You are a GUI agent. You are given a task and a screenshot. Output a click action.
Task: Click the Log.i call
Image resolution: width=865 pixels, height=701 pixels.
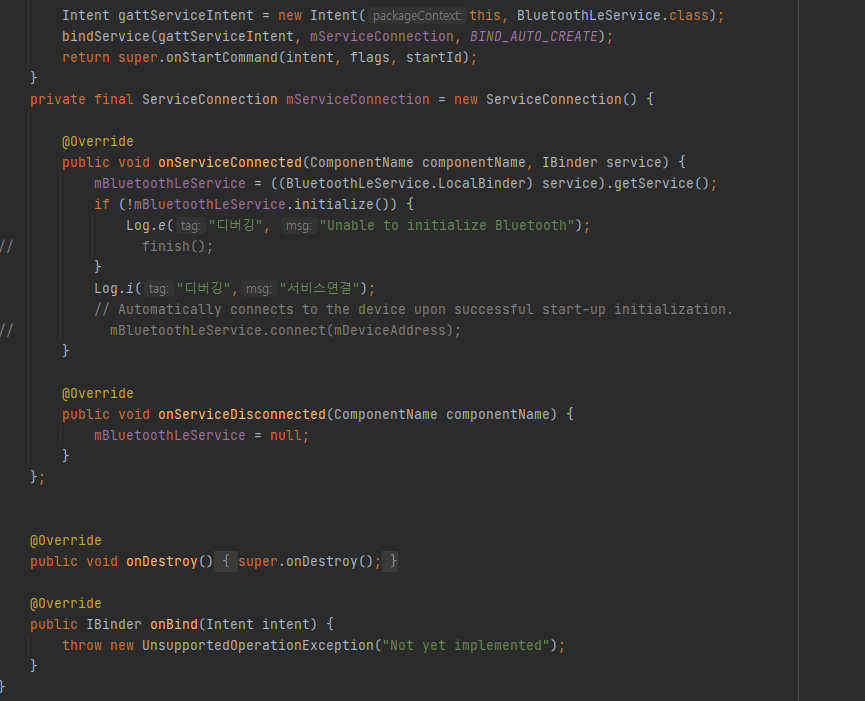(114, 288)
